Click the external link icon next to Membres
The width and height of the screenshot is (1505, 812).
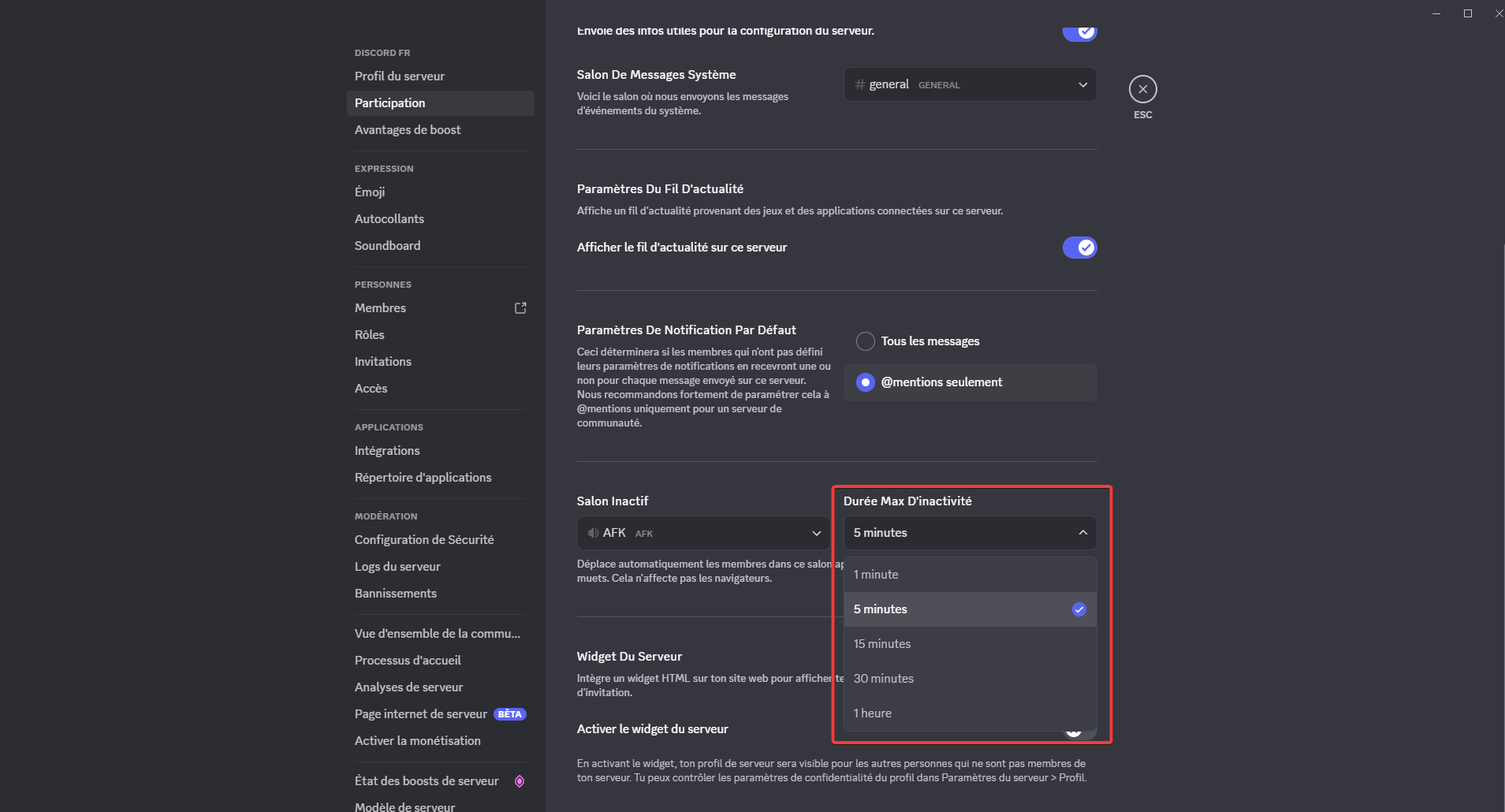[x=520, y=308]
